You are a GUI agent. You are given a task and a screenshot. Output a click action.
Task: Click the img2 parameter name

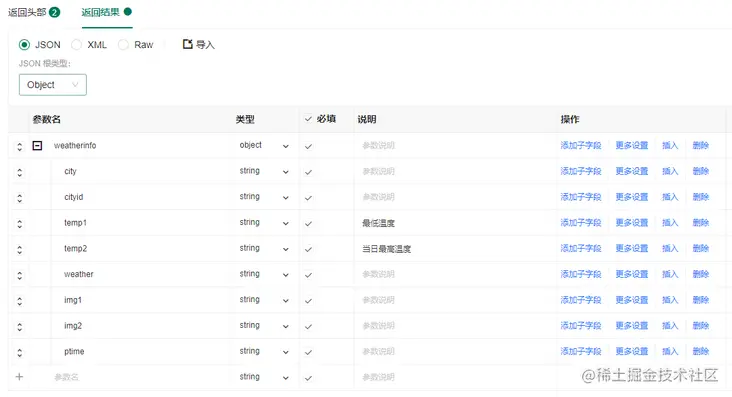coord(73,326)
